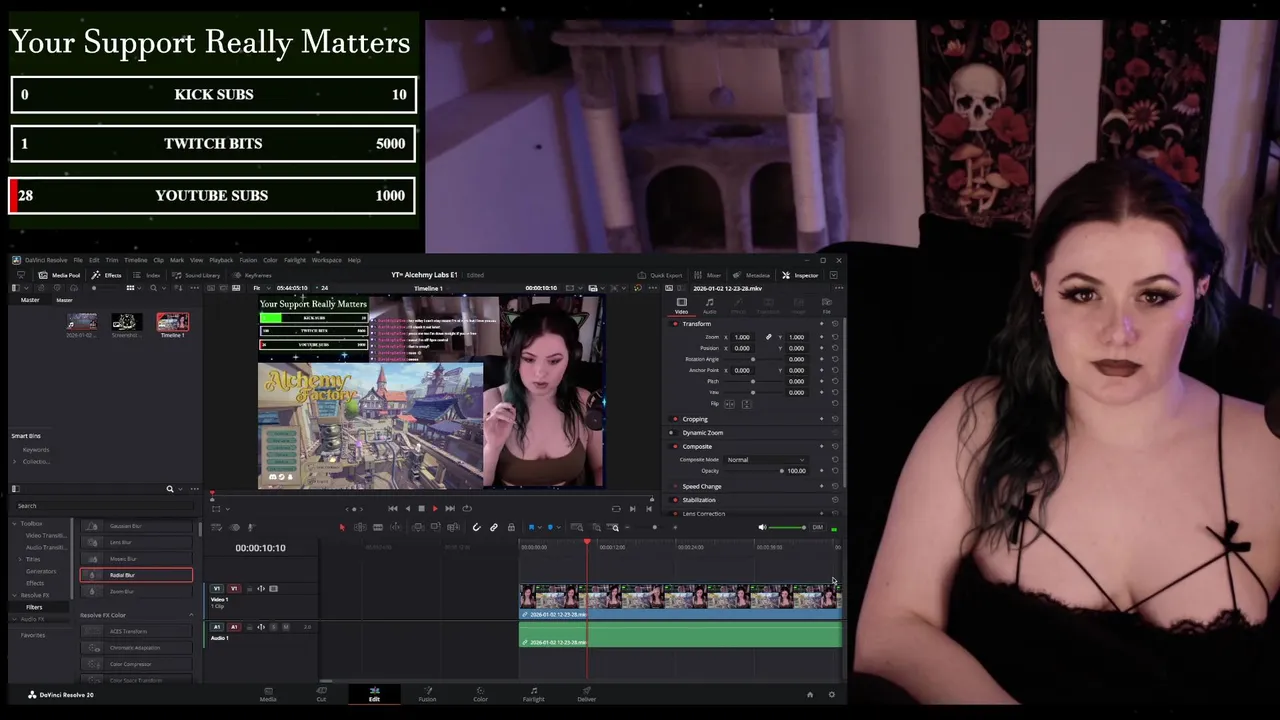Image resolution: width=1280 pixels, height=720 pixels.
Task: Add keyframe for Cropping section
Action: pos(822,419)
